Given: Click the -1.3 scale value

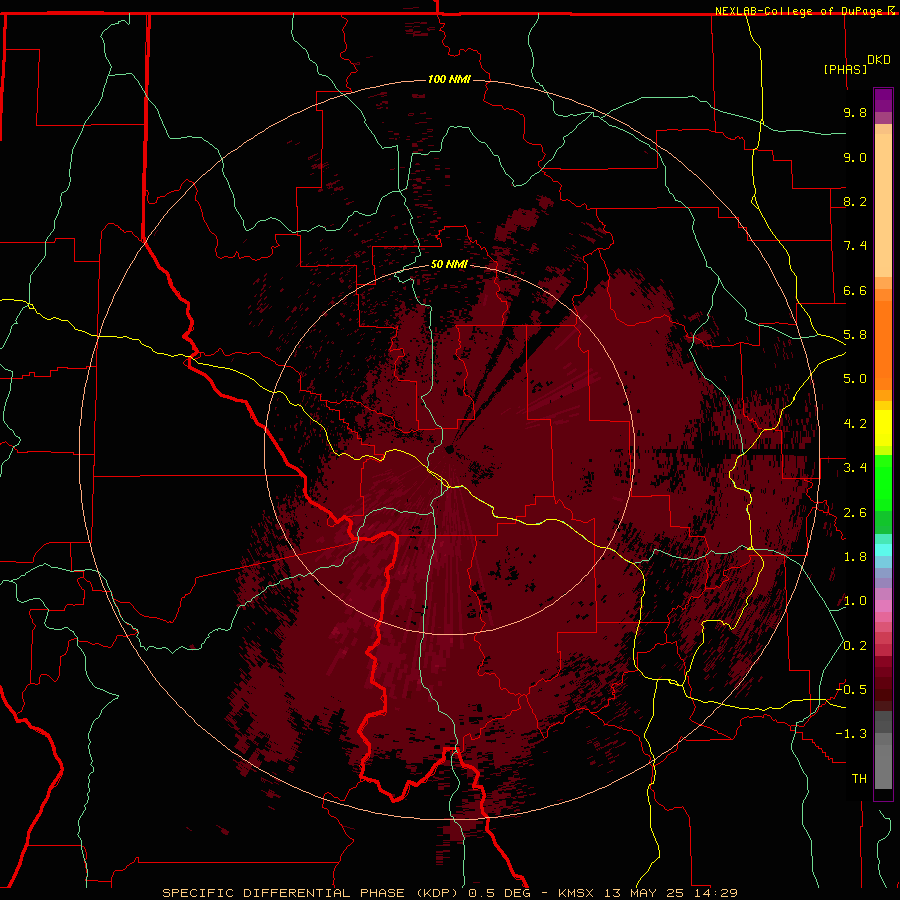Looking at the screenshot, I should (x=851, y=734).
